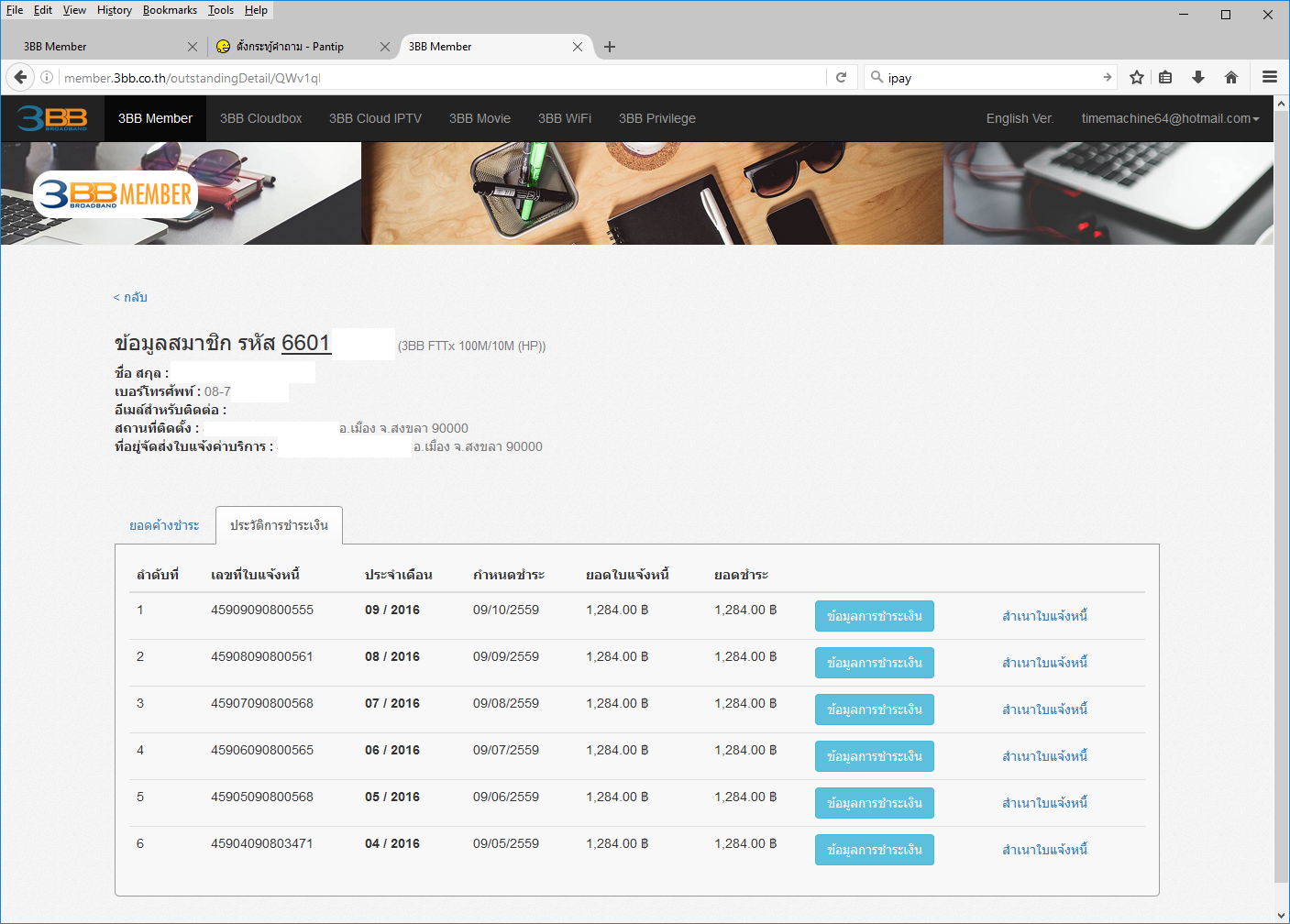Bookmark this page with the star icon
Viewport: 1290px width, 924px height.
coord(1137,78)
